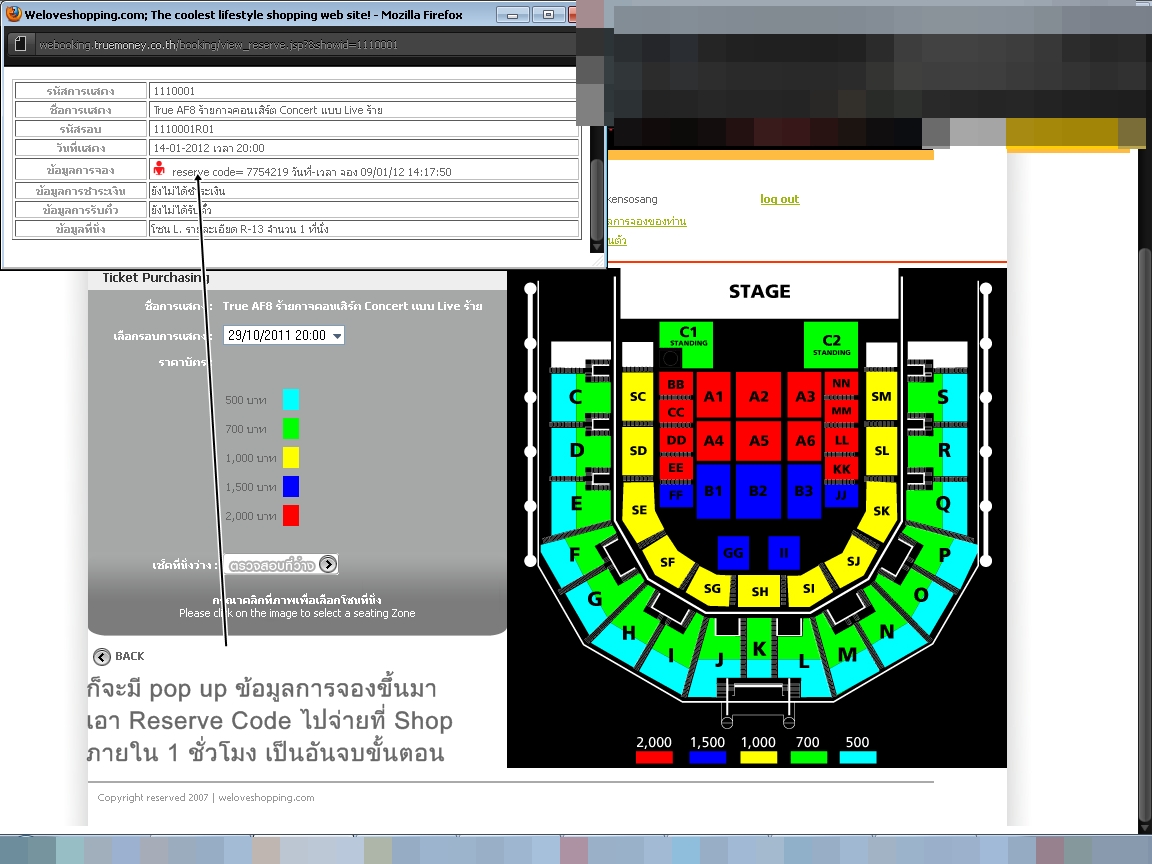Image resolution: width=1152 pixels, height=864 pixels.
Task: Click the username kensosang text
Action: pyautogui.click(x=633, y=199)
